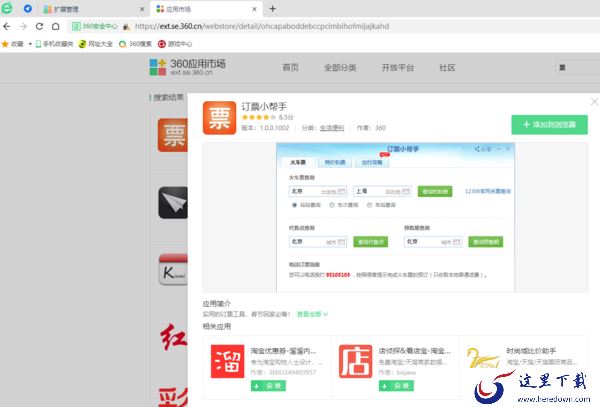Click the star rating of 订票小帮手
The width and height of the screenshot is (600, 407).
point(258,117)
